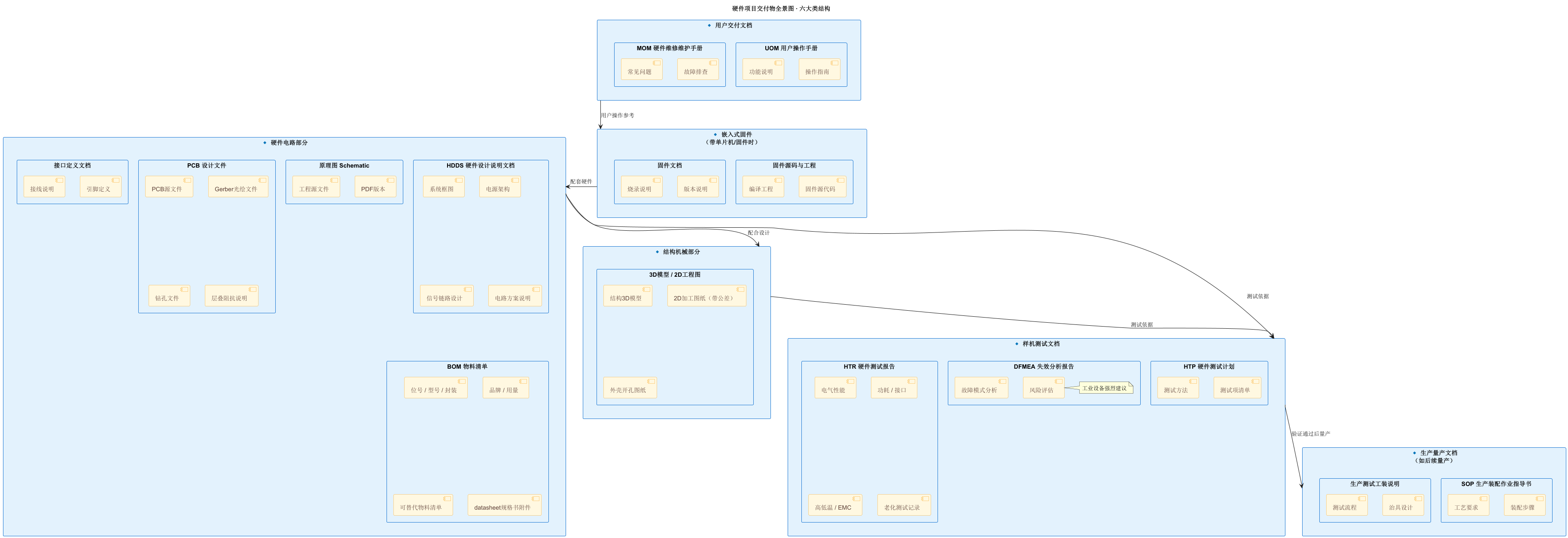Click the BOM 物料清单 package heading
This screenshot has width=1568, height=538.
467,366
